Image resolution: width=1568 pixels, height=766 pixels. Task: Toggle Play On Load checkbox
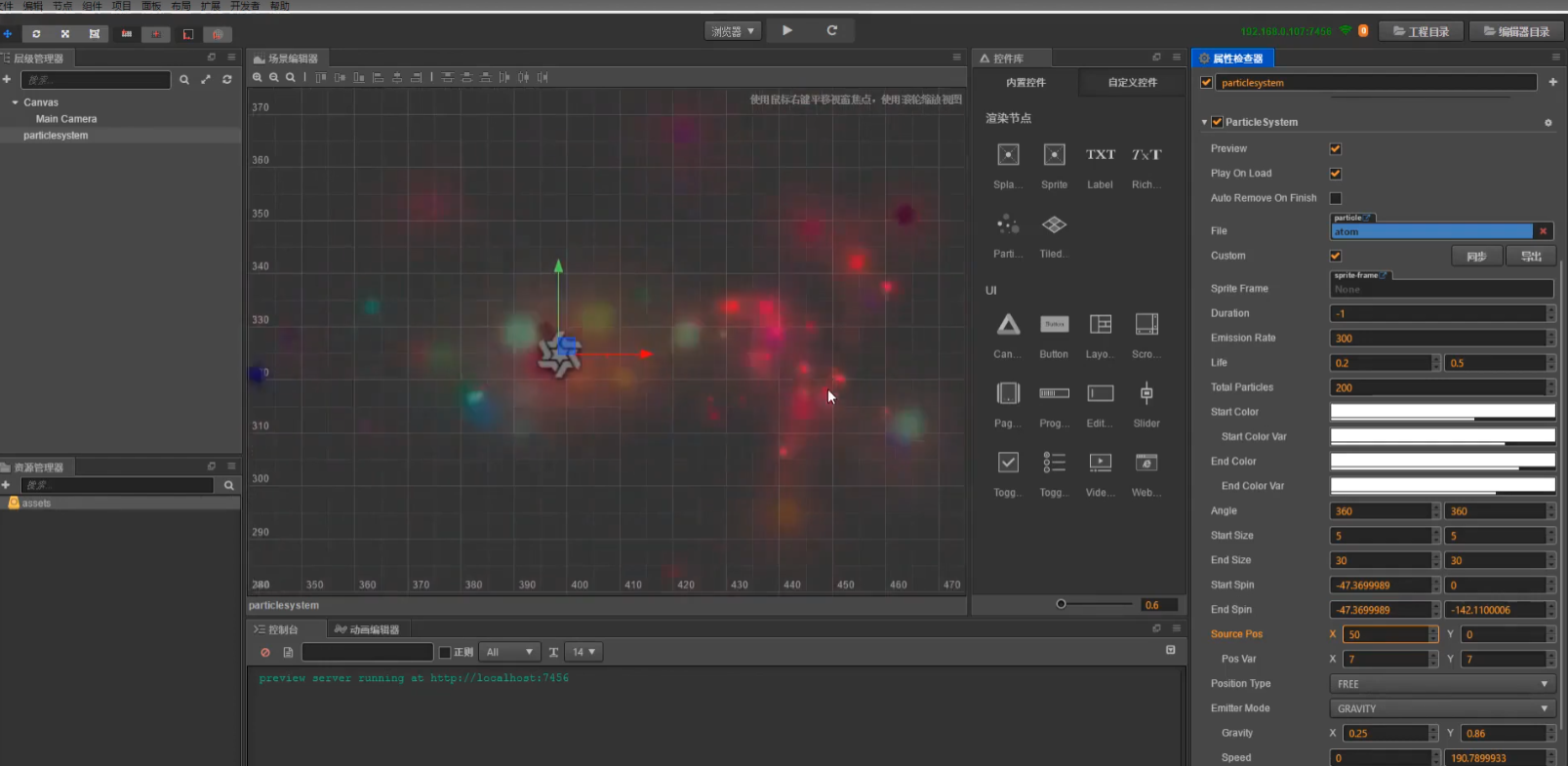1336,174
